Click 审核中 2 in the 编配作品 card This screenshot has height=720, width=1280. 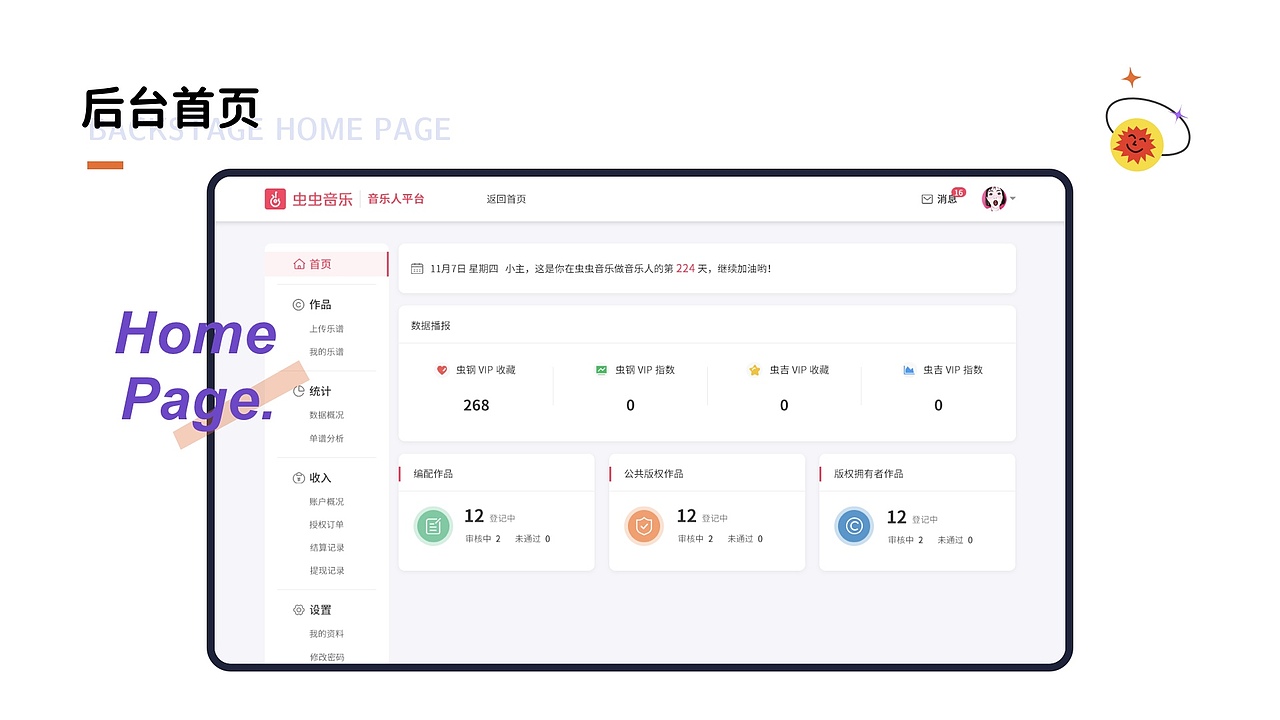coord(483,539)
